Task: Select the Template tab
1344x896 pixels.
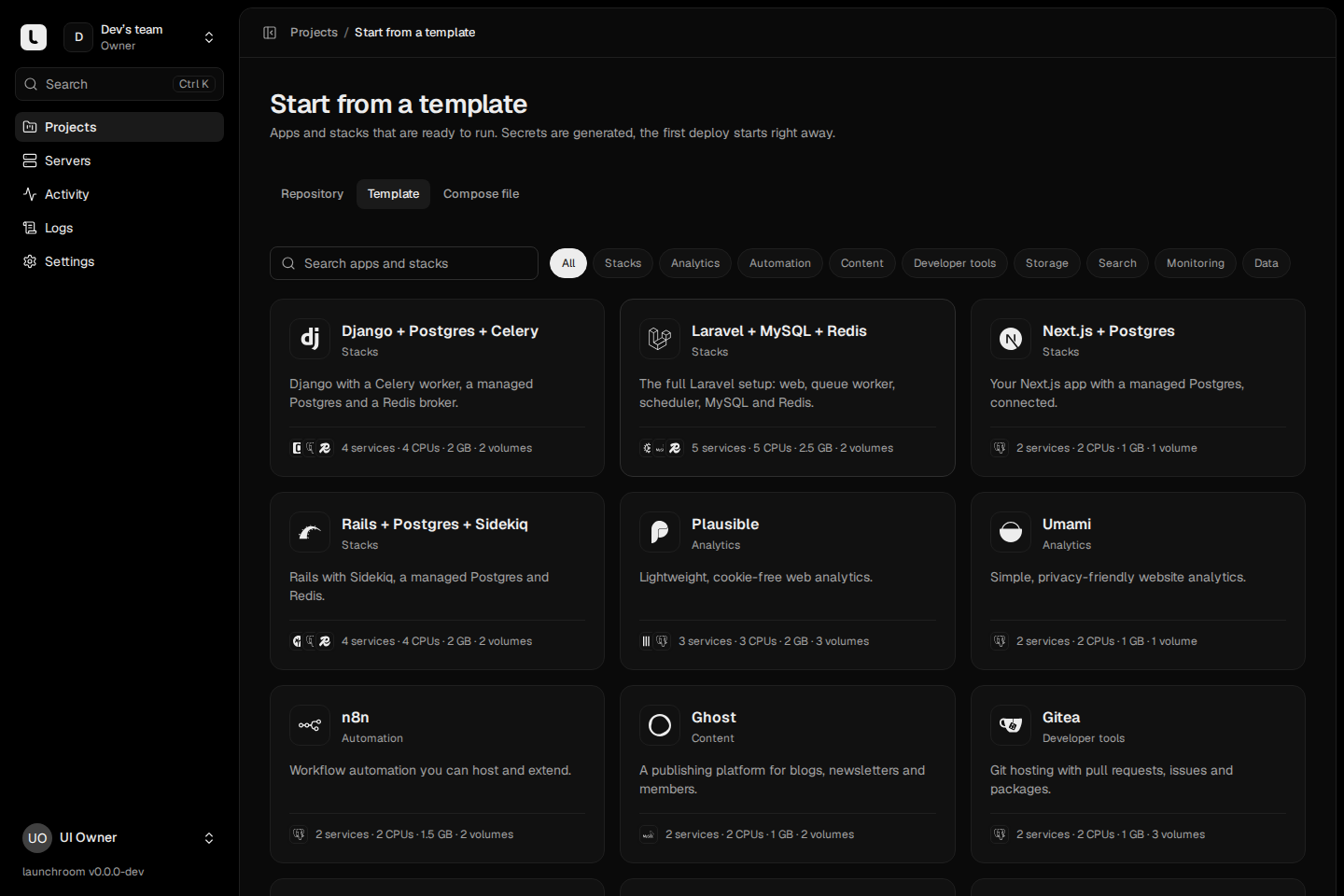Action: click(393, 194)
